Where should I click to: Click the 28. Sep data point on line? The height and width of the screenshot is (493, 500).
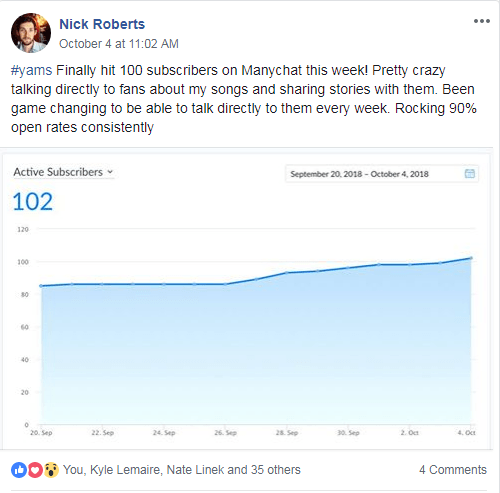click(287, 273)
